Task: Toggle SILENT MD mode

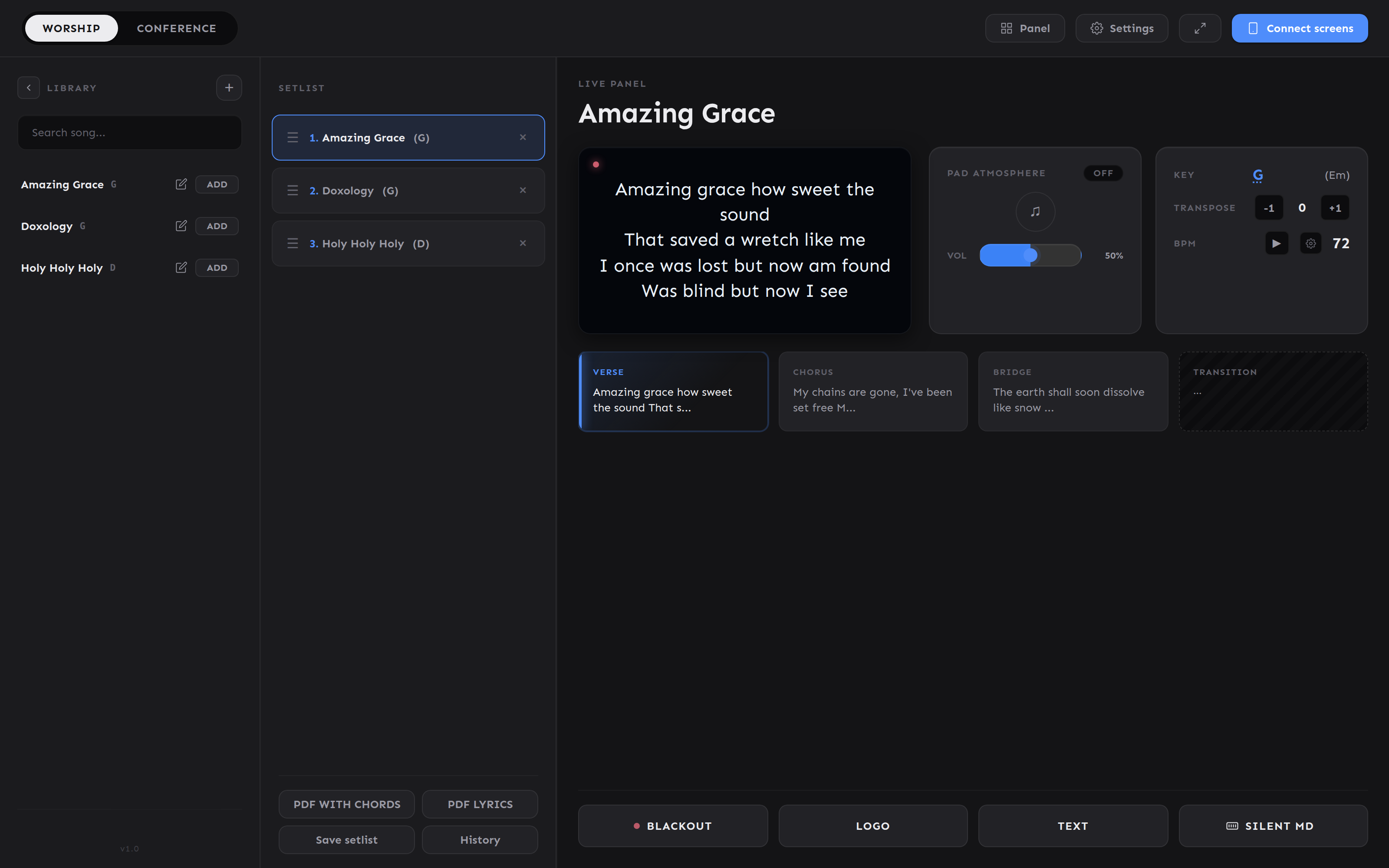Action: pyautogui.click(x=1273, y=826)
